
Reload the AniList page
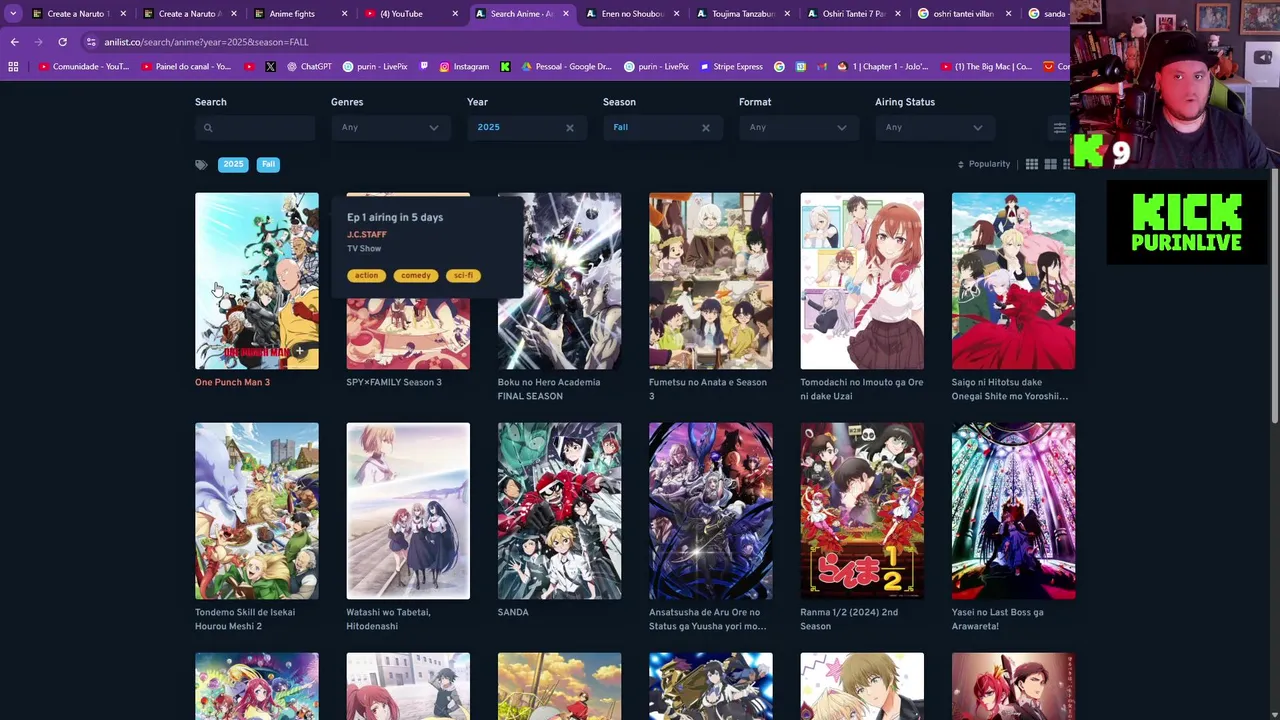[x=62, y=42]
